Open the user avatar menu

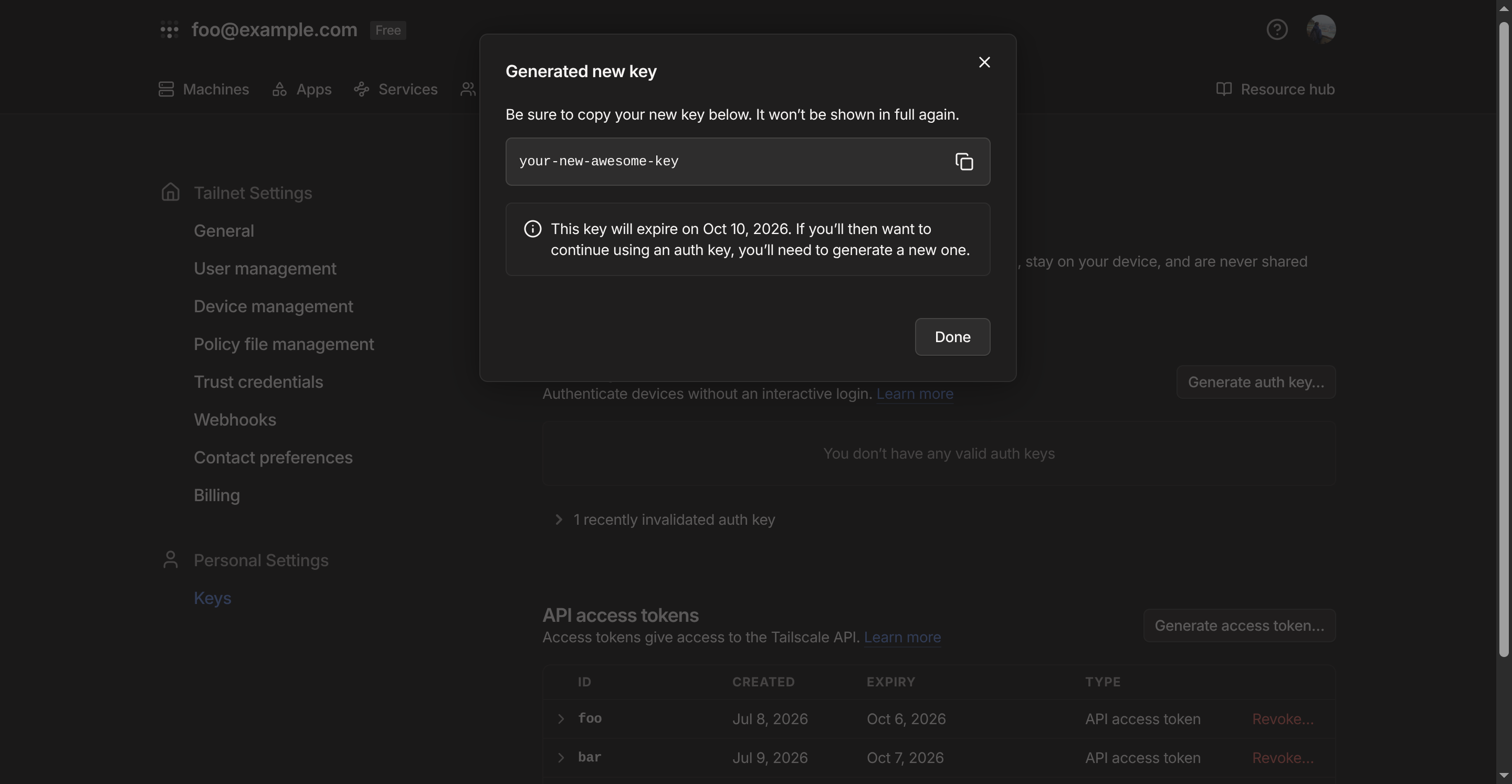point(1321,29)
